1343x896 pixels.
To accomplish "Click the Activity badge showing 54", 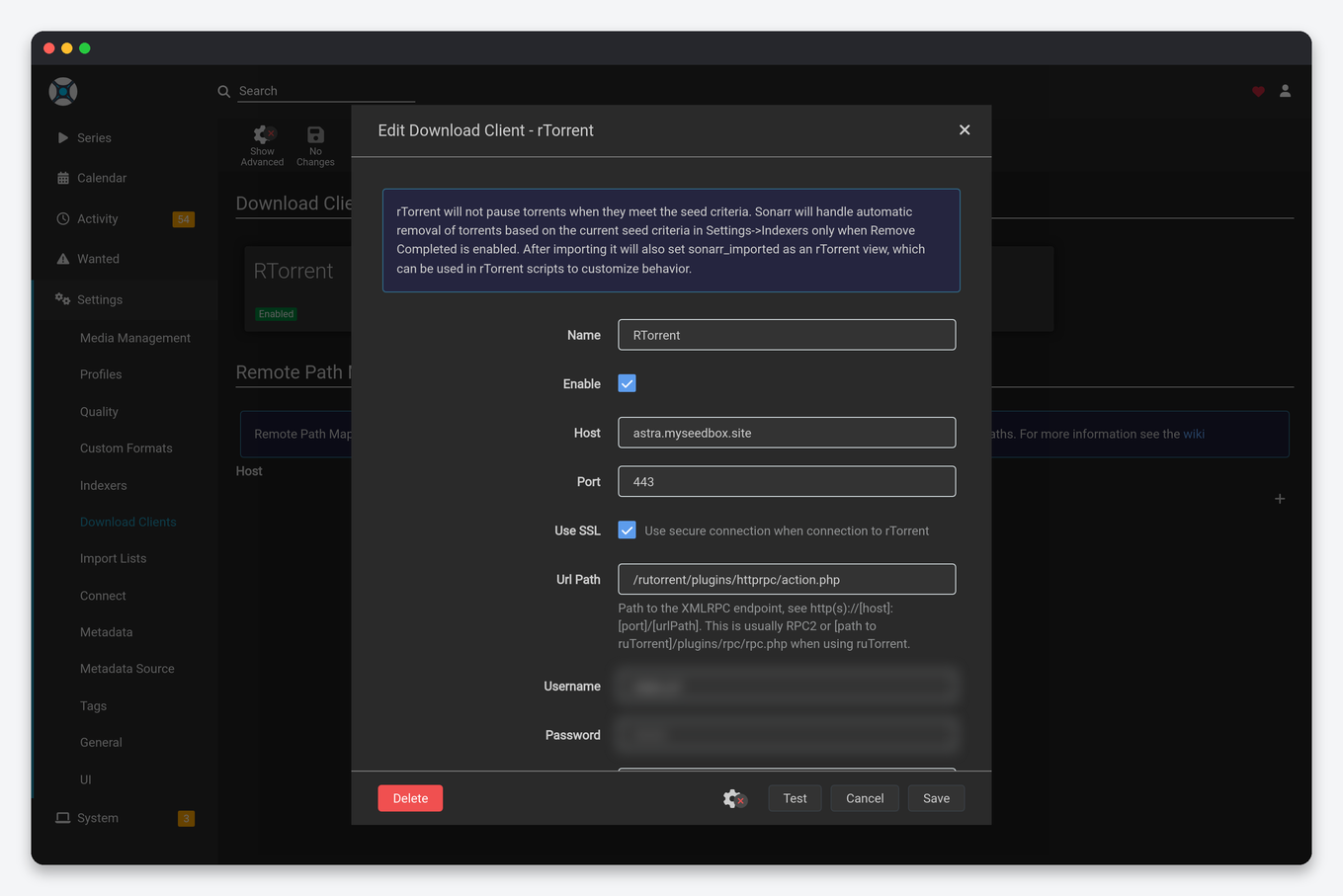I will point(184,219).
